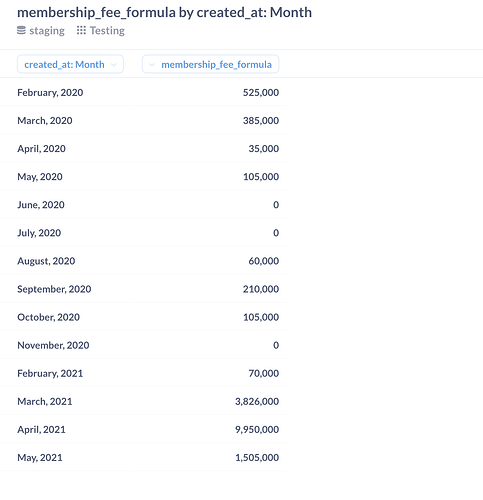Select the February, 2020 date cell
The image size is (483, 500).
pos(50,93)
